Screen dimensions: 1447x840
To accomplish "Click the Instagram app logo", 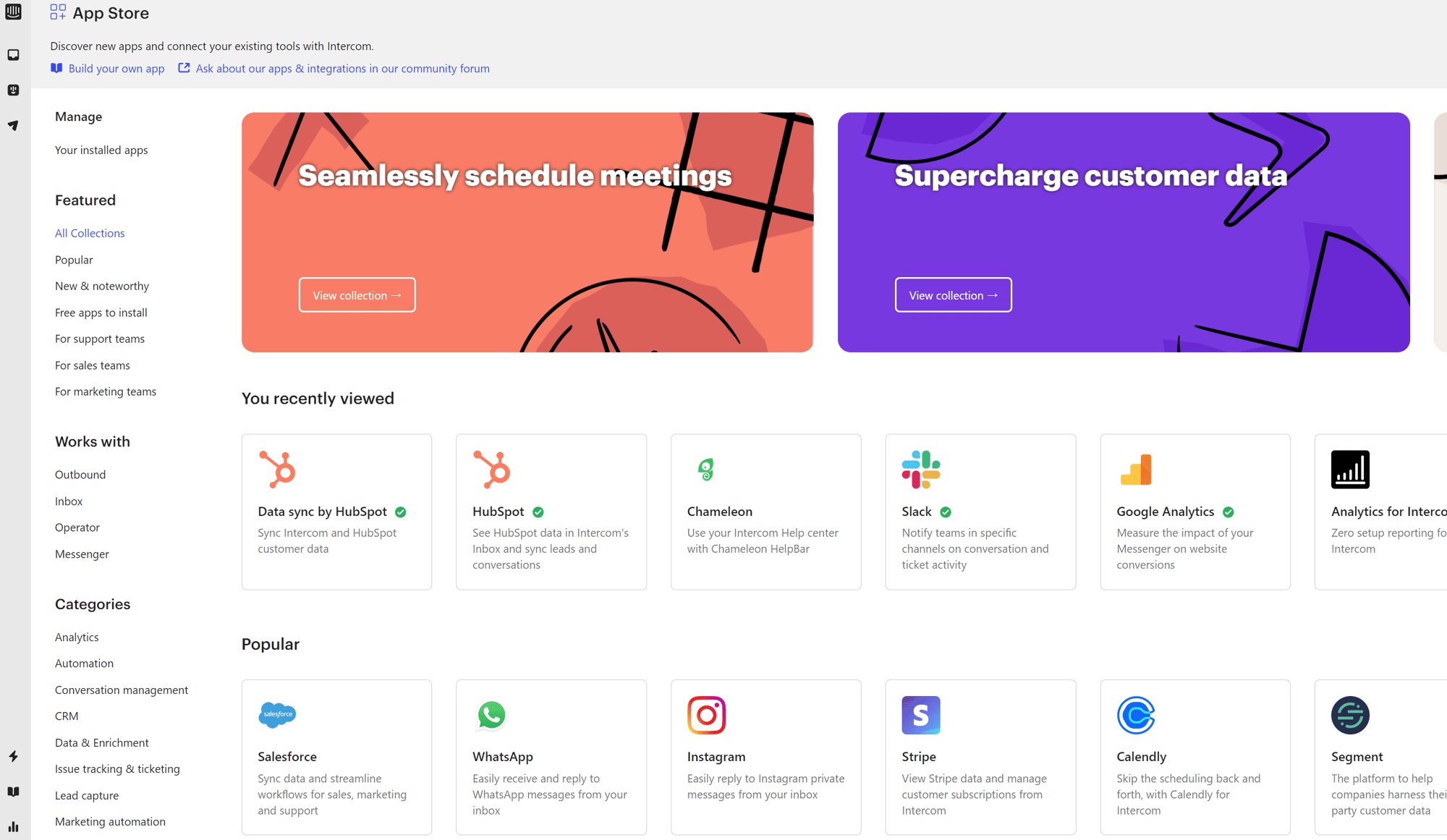I will point(706,714).
